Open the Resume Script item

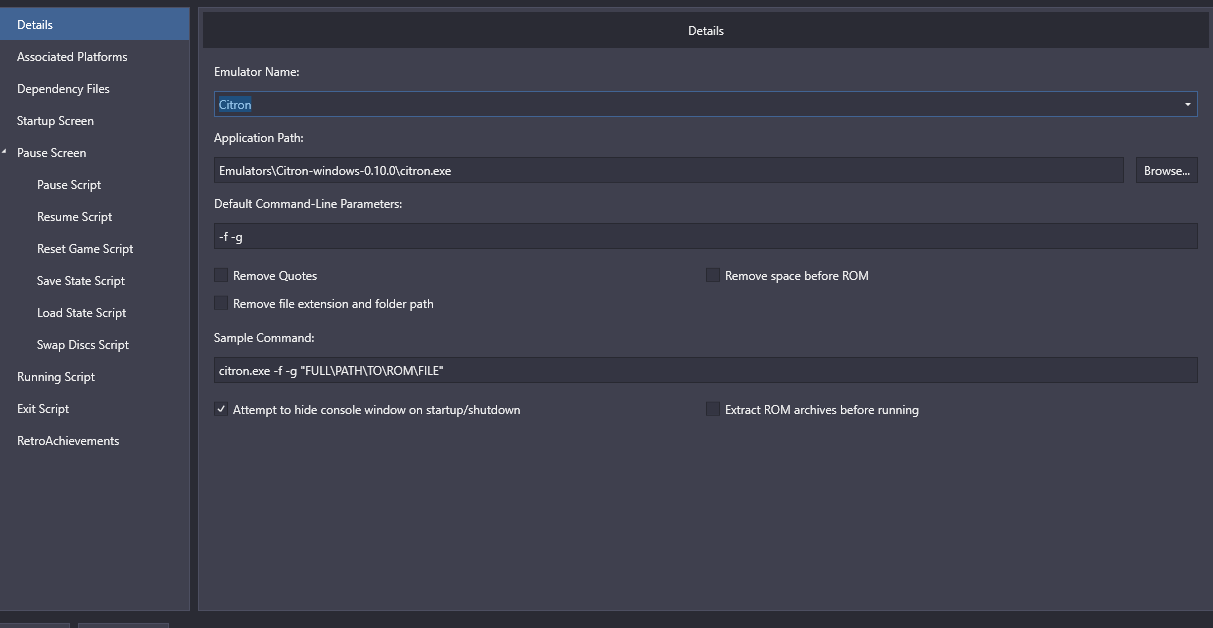pyautogui.click(x=74, y=217)
